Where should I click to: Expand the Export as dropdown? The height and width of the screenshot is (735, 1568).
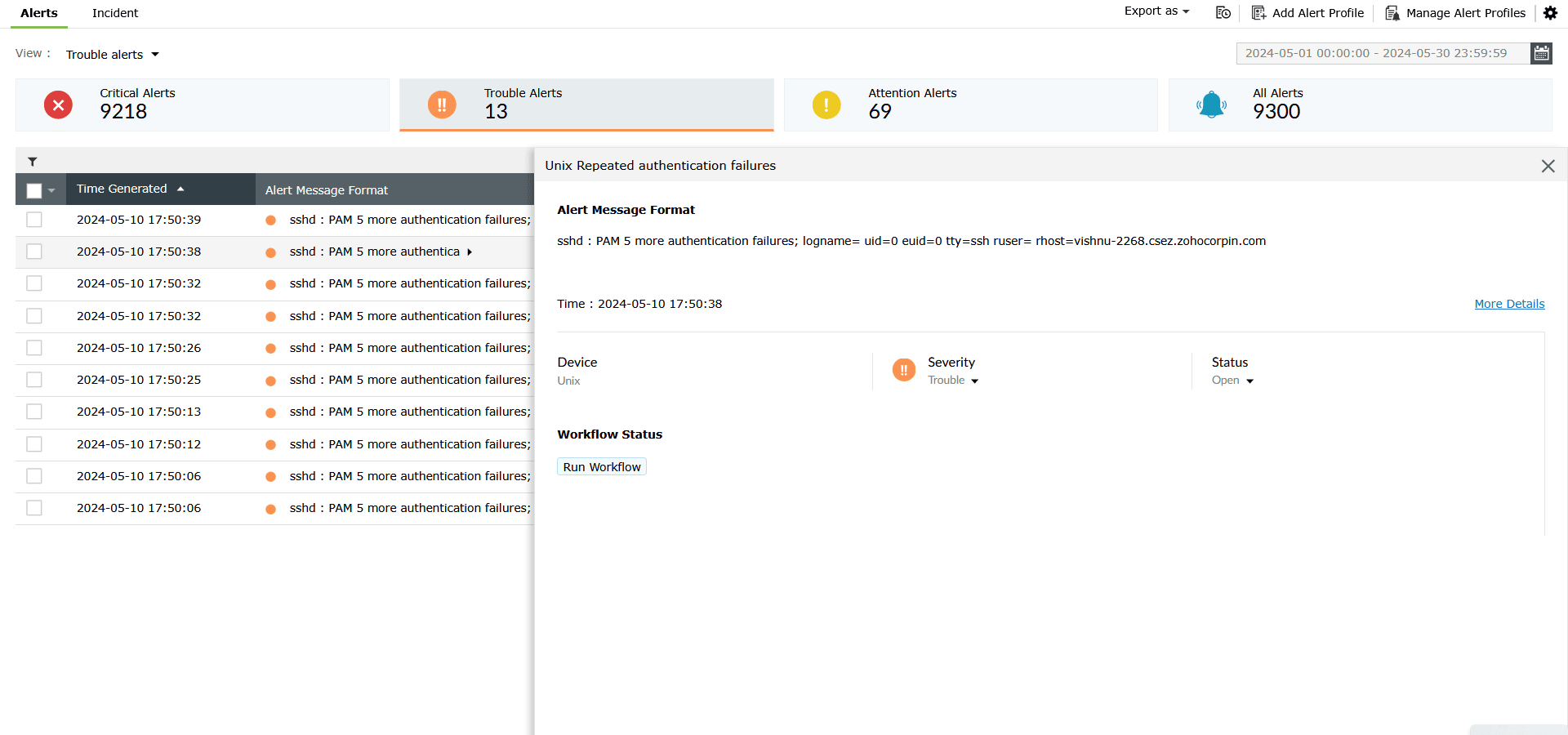1156,11
